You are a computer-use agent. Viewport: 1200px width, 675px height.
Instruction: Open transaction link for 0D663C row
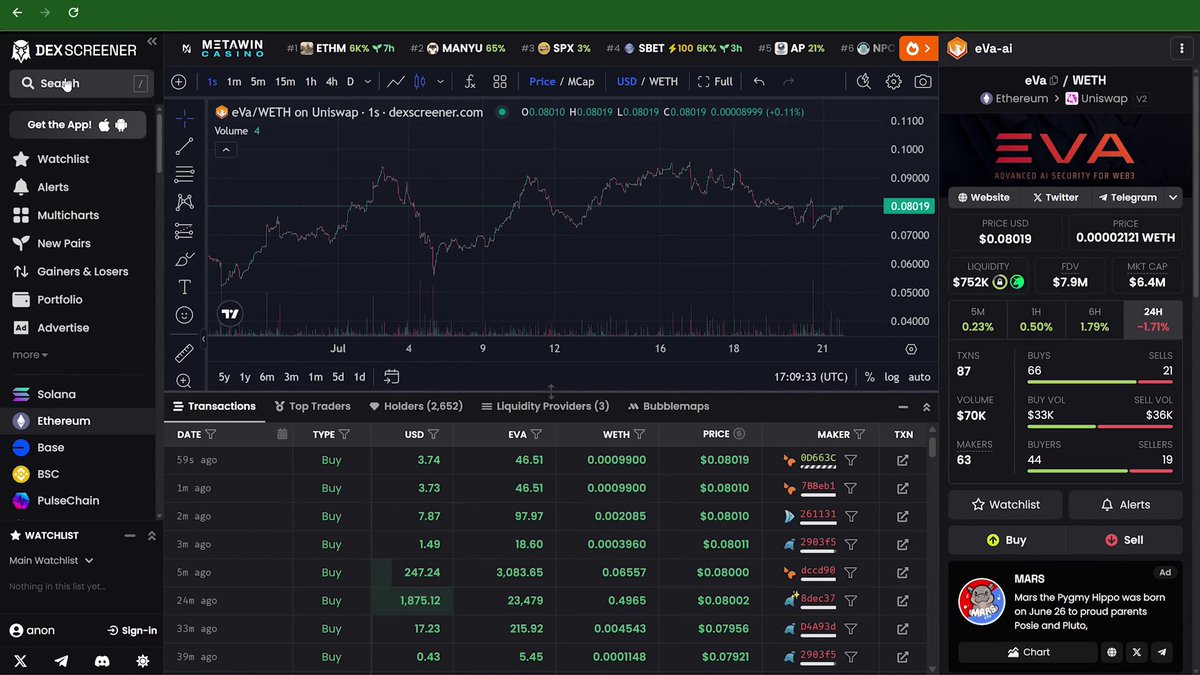point(903,460)
